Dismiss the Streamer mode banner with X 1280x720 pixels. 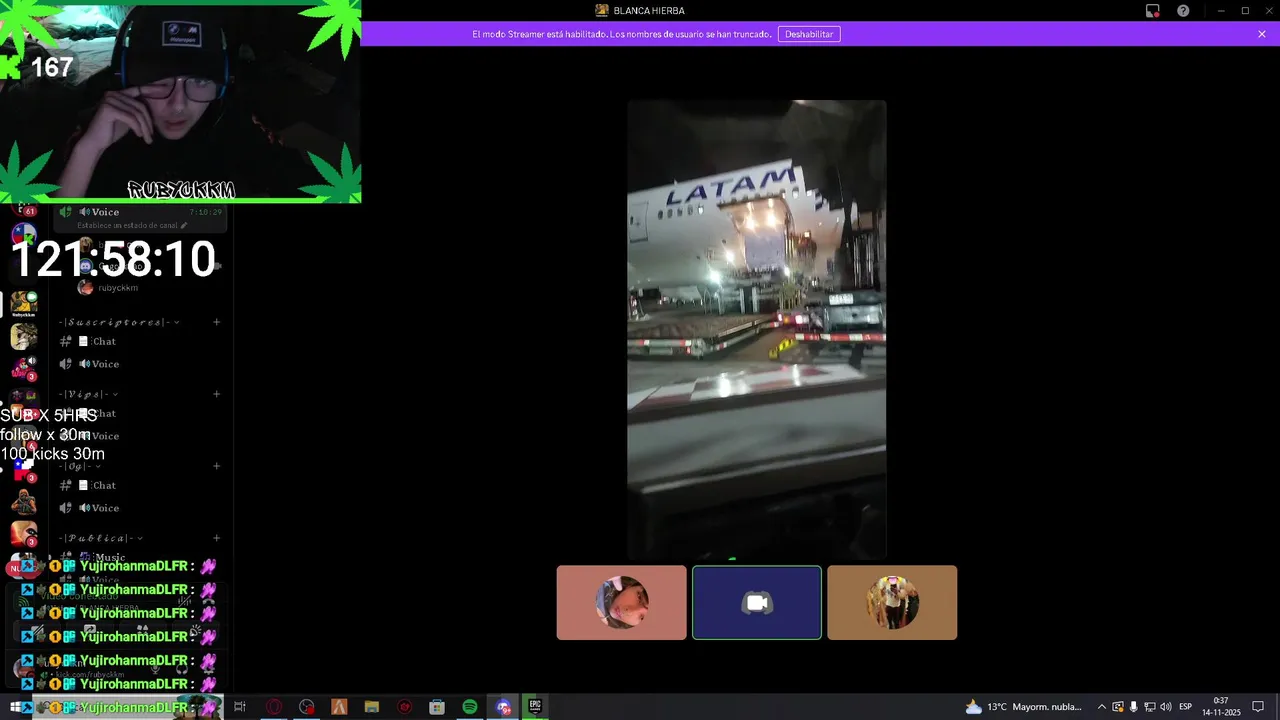(1262, 34)
